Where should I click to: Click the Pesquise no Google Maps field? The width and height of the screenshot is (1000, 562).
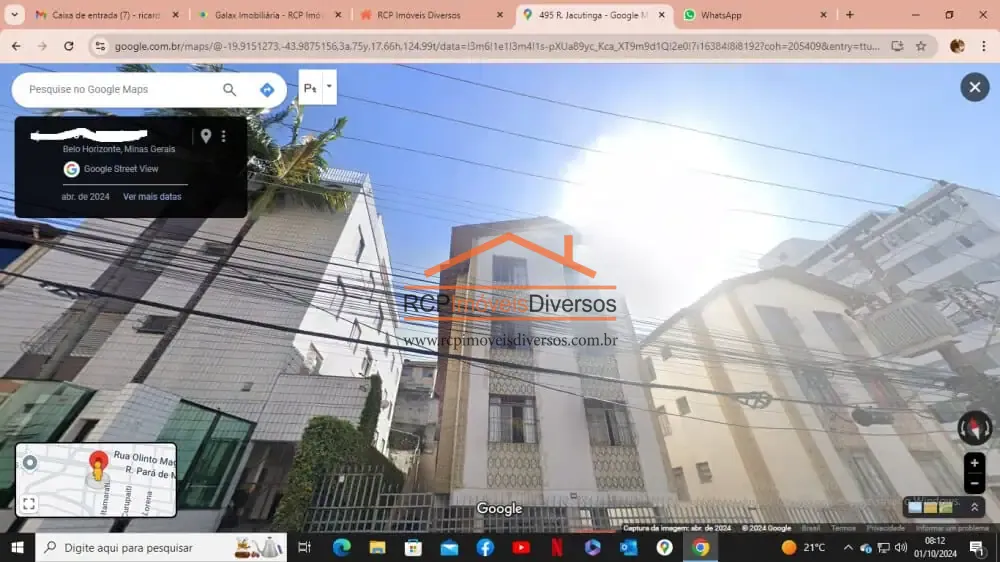121,89
